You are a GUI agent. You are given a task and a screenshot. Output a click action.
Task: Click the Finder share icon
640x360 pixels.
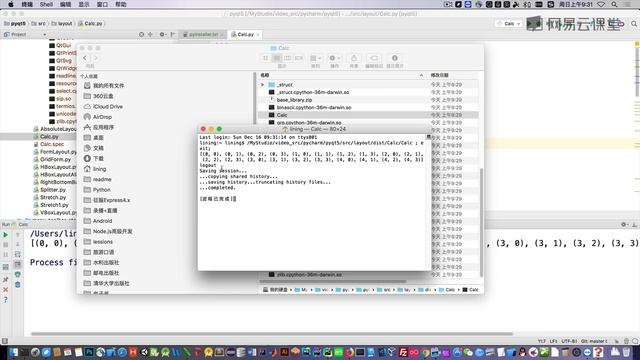(x=354, y=58)
